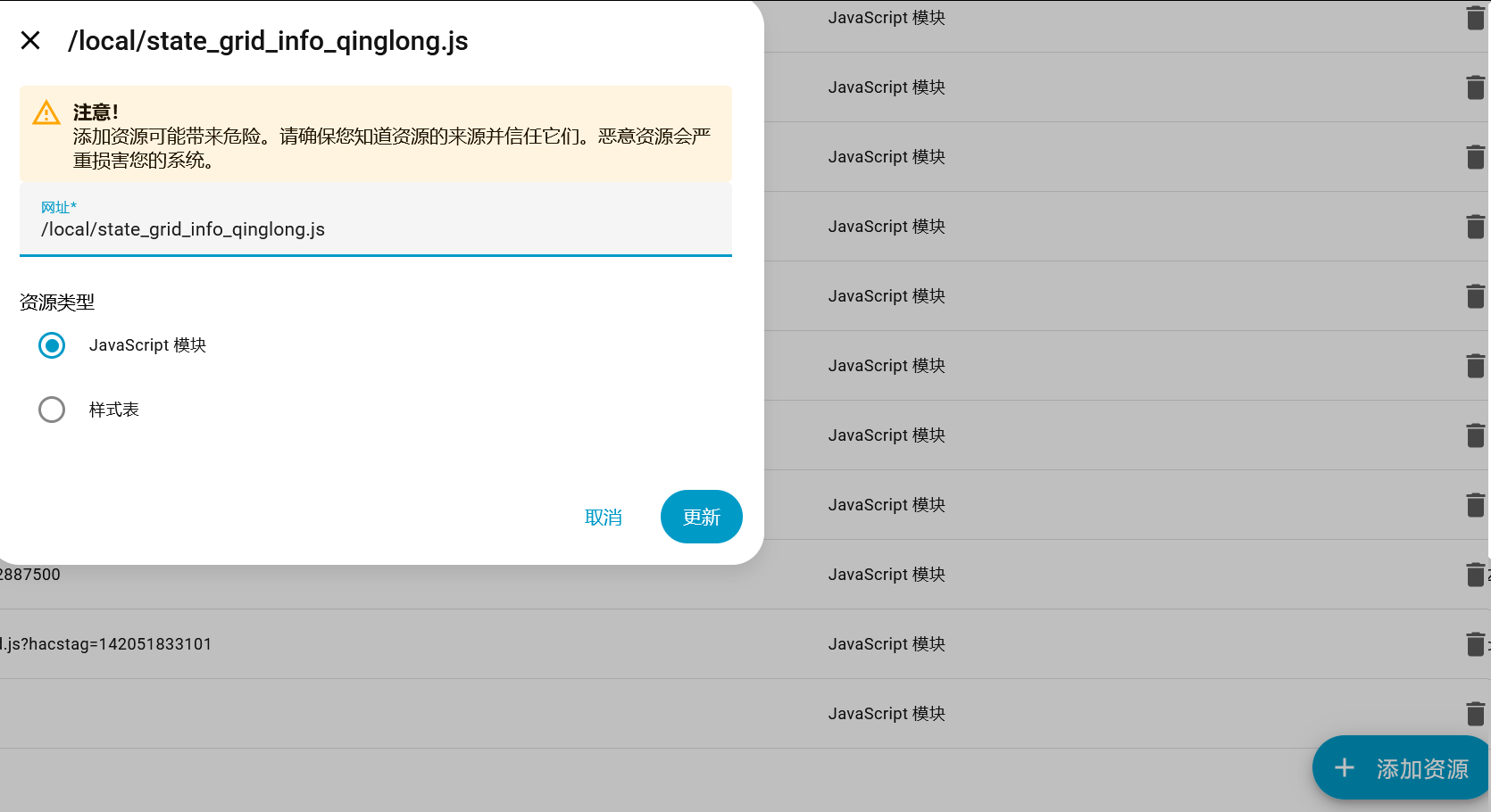
Task: Click the plus icon on the 添加资源 button
Action: pyautogui.click(x=1344, y=767)
